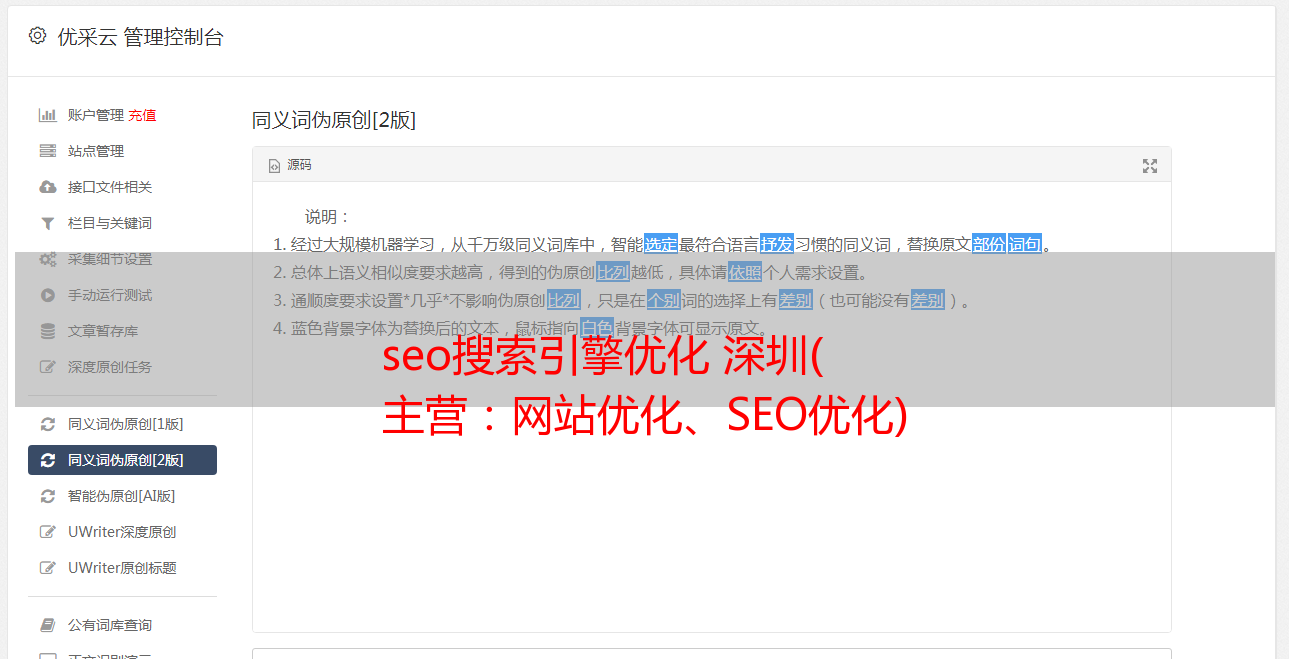Toggle fullscreen with the editor expand icon
This screenshot has height=659, width=1289.
click(1150, 166)
